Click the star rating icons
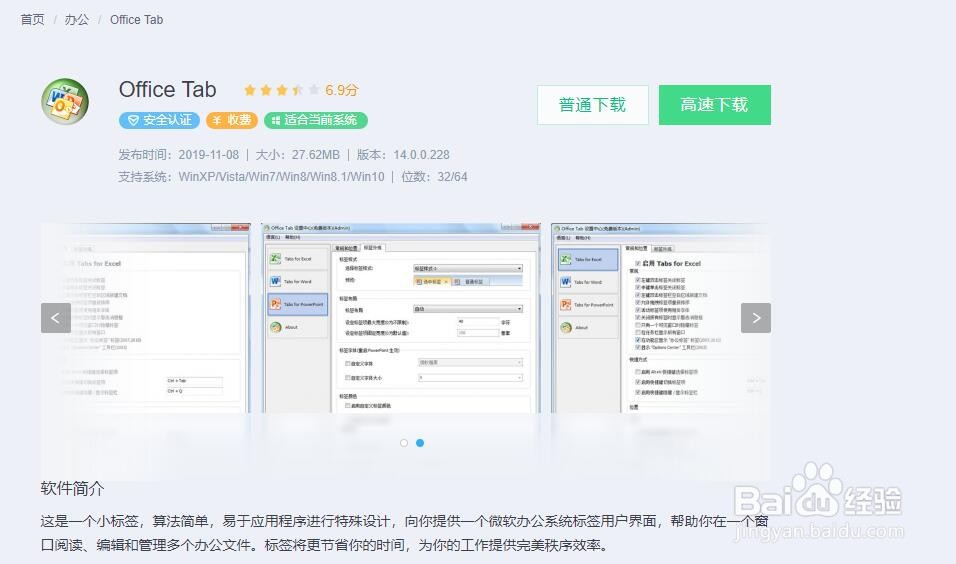The image size is (956, 564). (281, 90)
